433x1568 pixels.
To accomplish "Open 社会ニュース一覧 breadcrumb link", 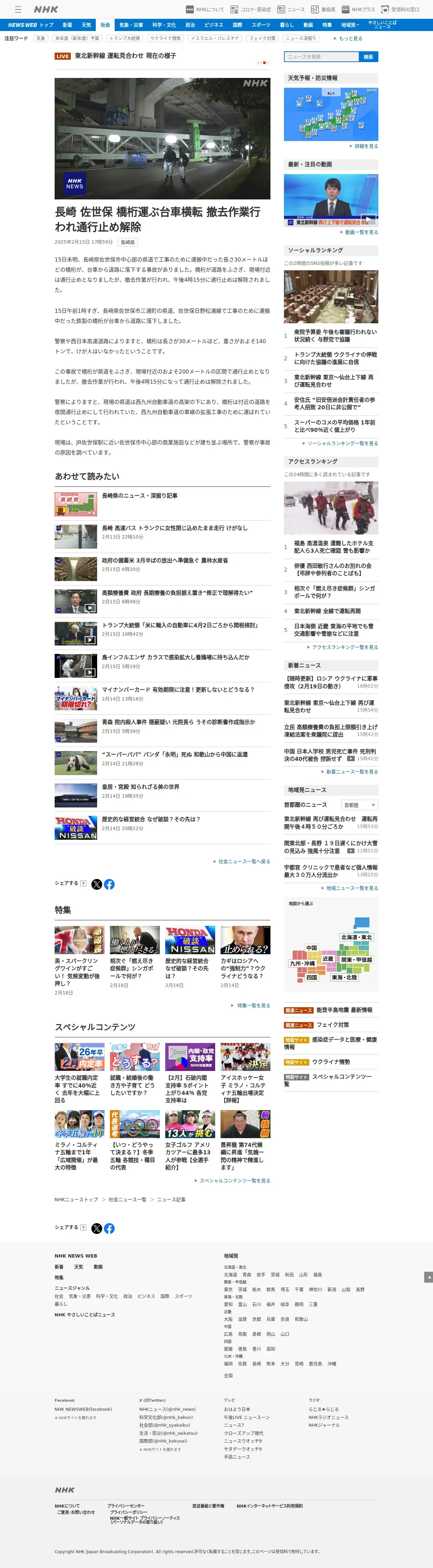I will (x=128, y=1199).
